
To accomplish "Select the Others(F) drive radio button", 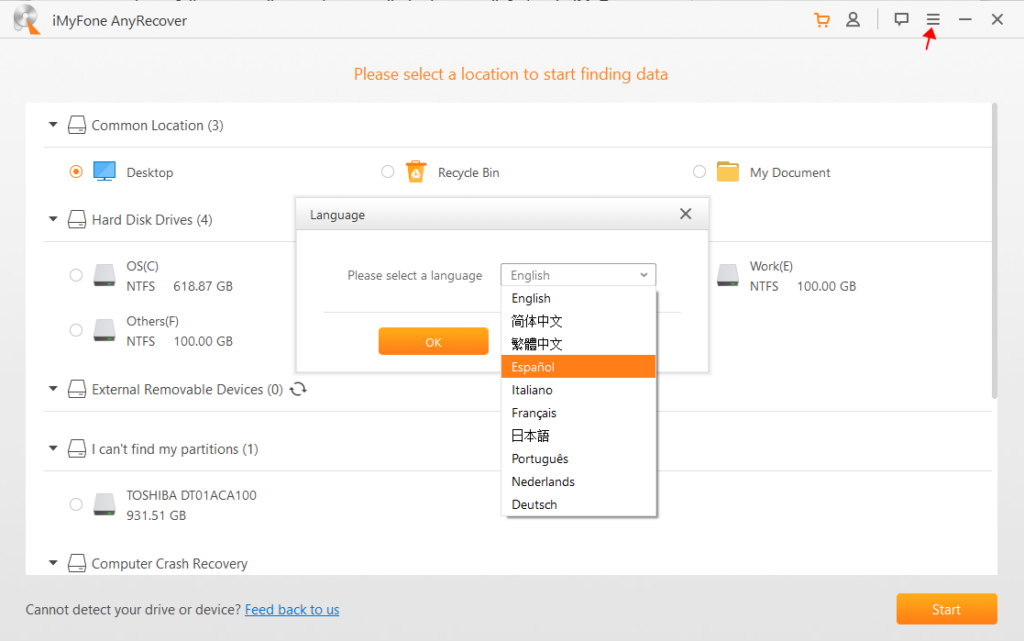I will pyautogui.click(x=76, y=330).
